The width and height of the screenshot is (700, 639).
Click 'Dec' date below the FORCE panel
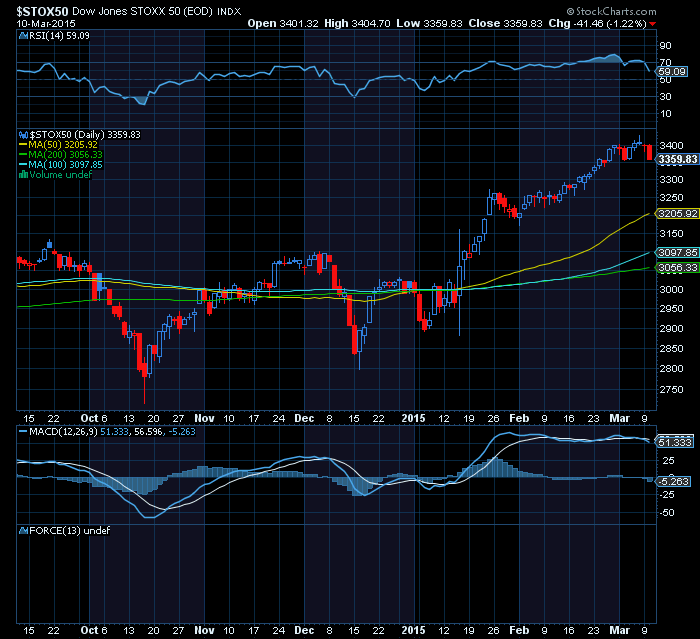(x=304, y=631)
